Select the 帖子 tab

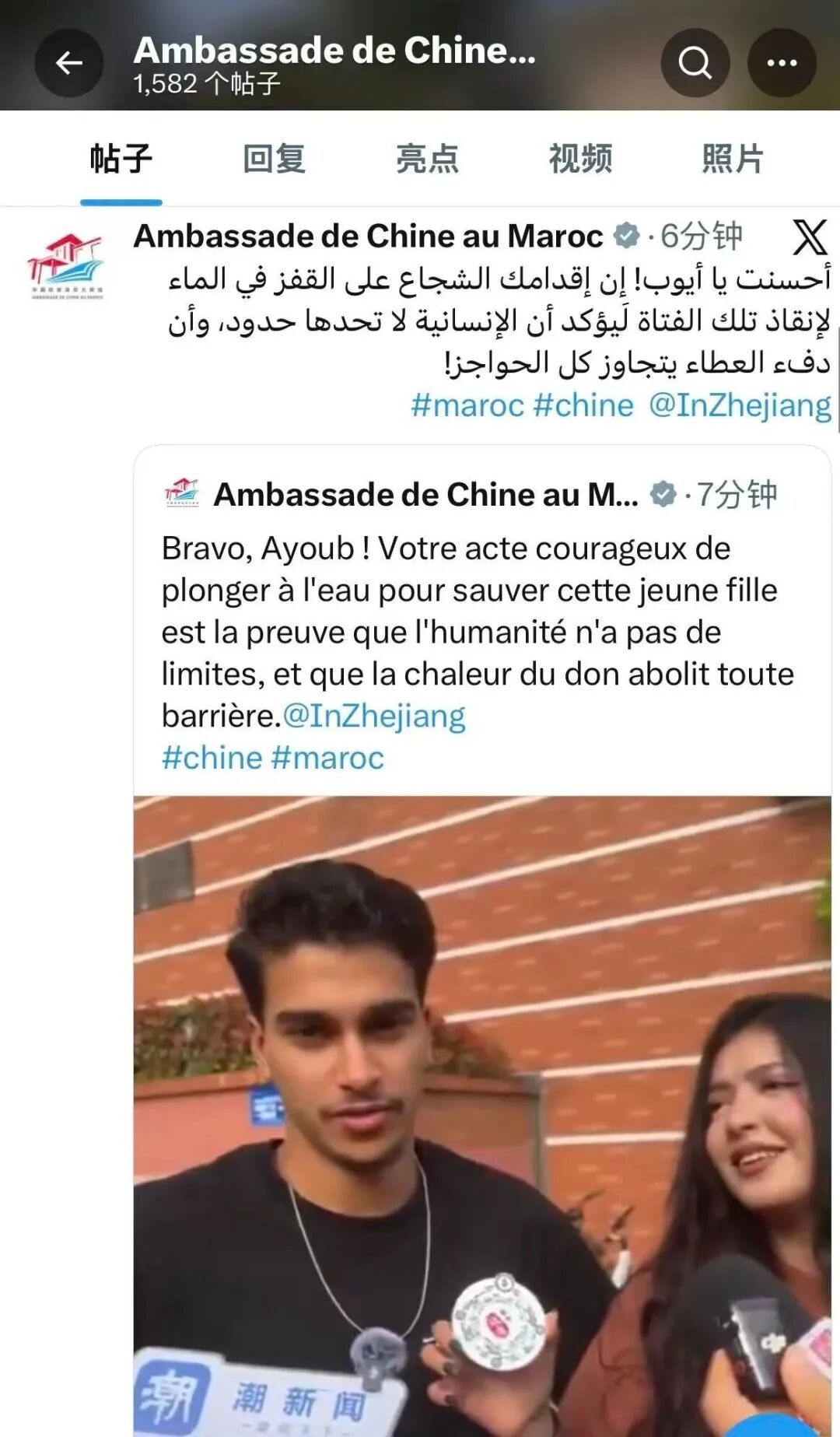point(121,159)
